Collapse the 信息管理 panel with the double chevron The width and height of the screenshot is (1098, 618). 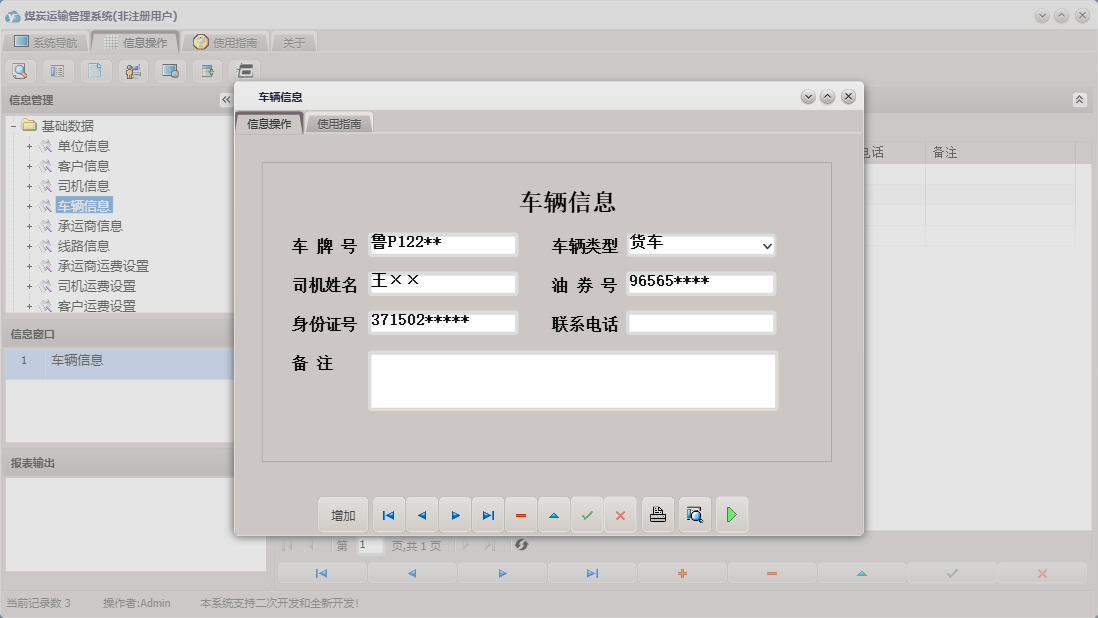pos(226,99)
